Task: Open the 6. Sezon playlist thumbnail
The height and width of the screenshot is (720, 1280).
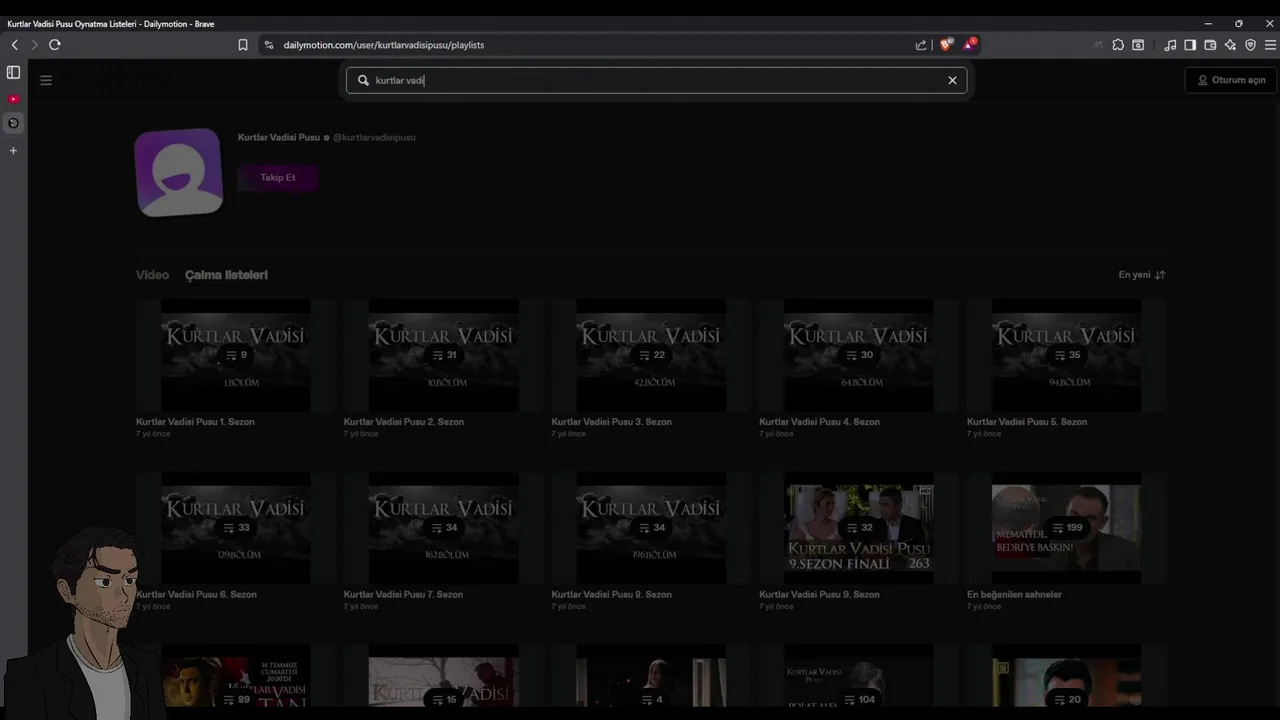Action: [x=235, y=528]
